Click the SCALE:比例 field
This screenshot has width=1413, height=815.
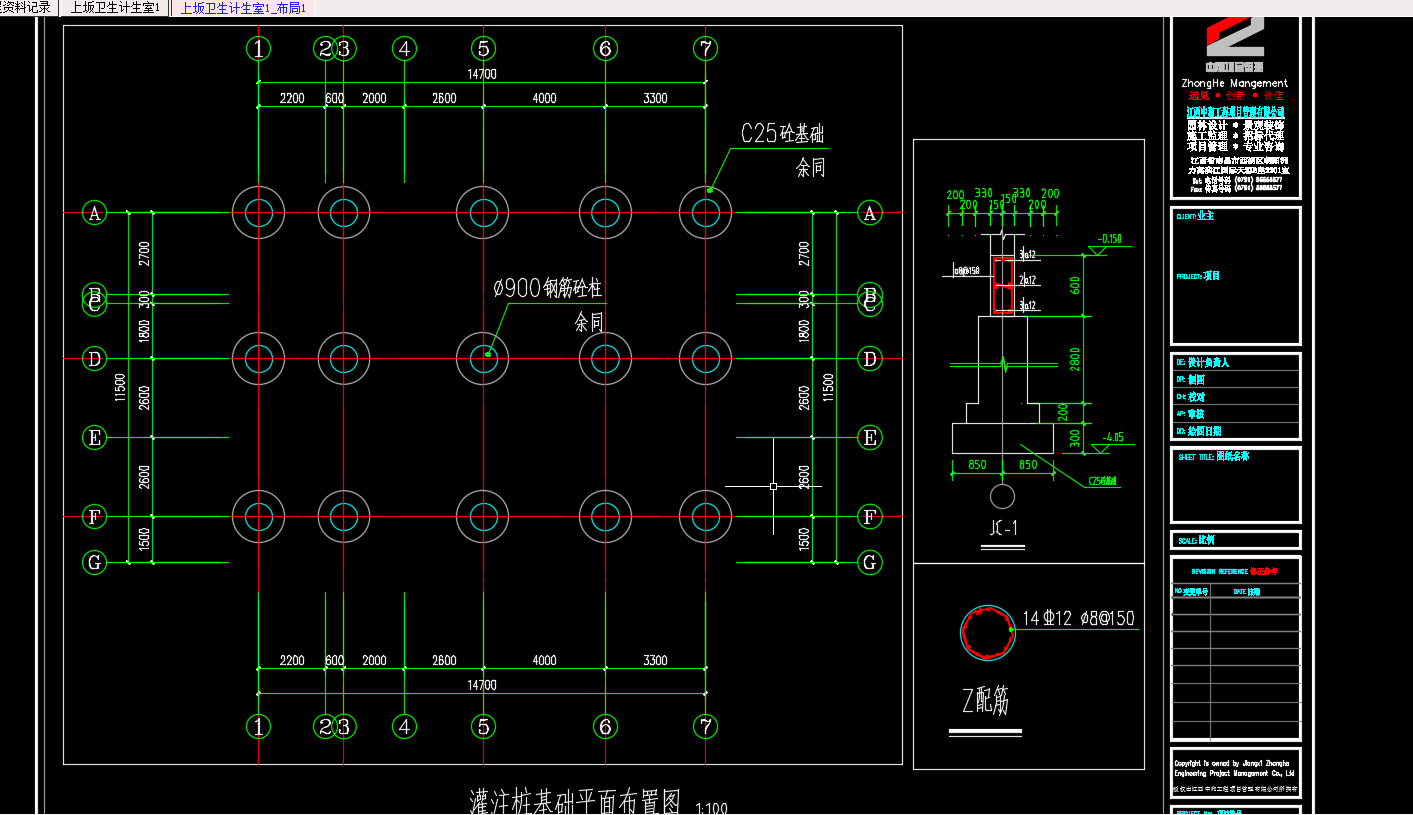(1195, 540)
